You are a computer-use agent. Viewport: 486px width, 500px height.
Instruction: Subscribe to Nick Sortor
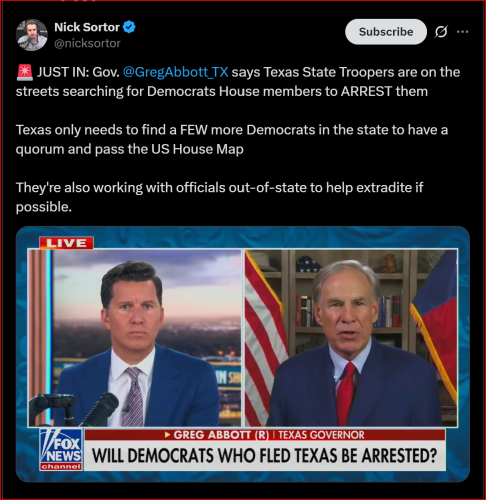click(x=386, y=32)
